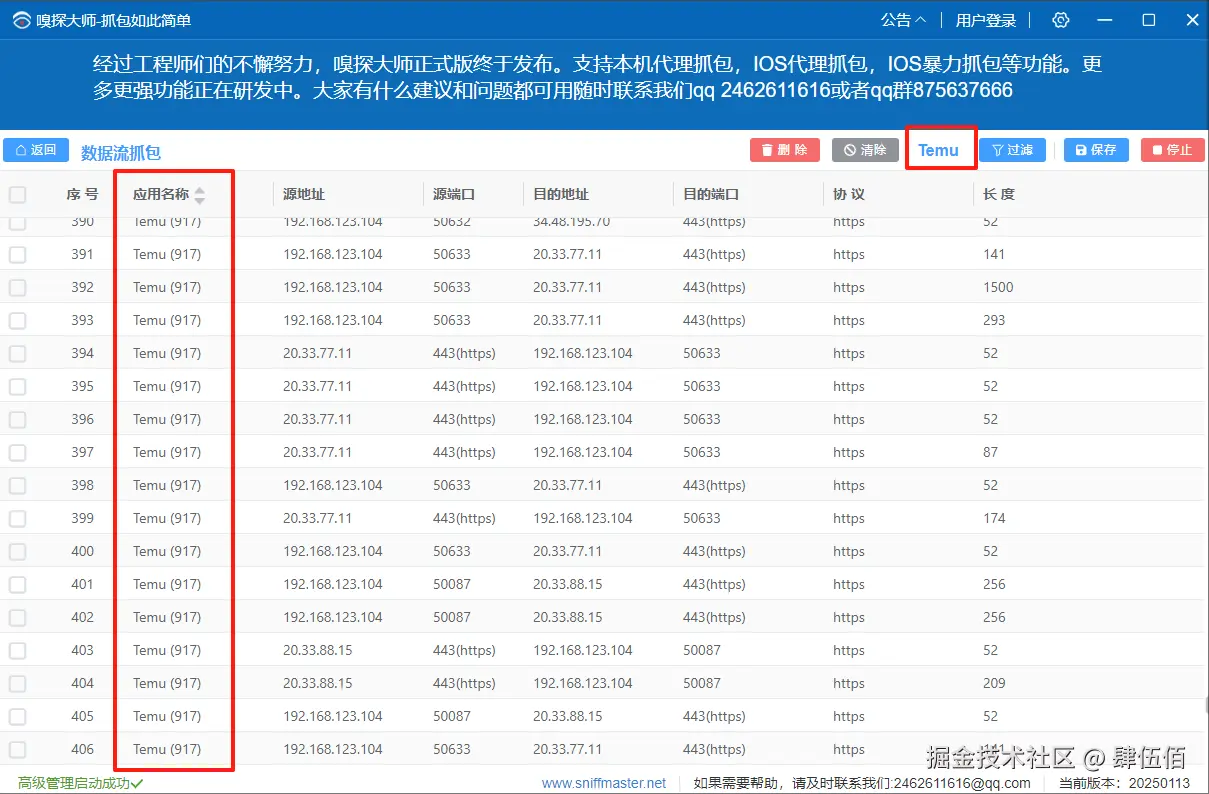Screen dimensions: 1209x794
Task: Check the checkbox for row 405
Action: pyautogui.click(x=17, y=716)
